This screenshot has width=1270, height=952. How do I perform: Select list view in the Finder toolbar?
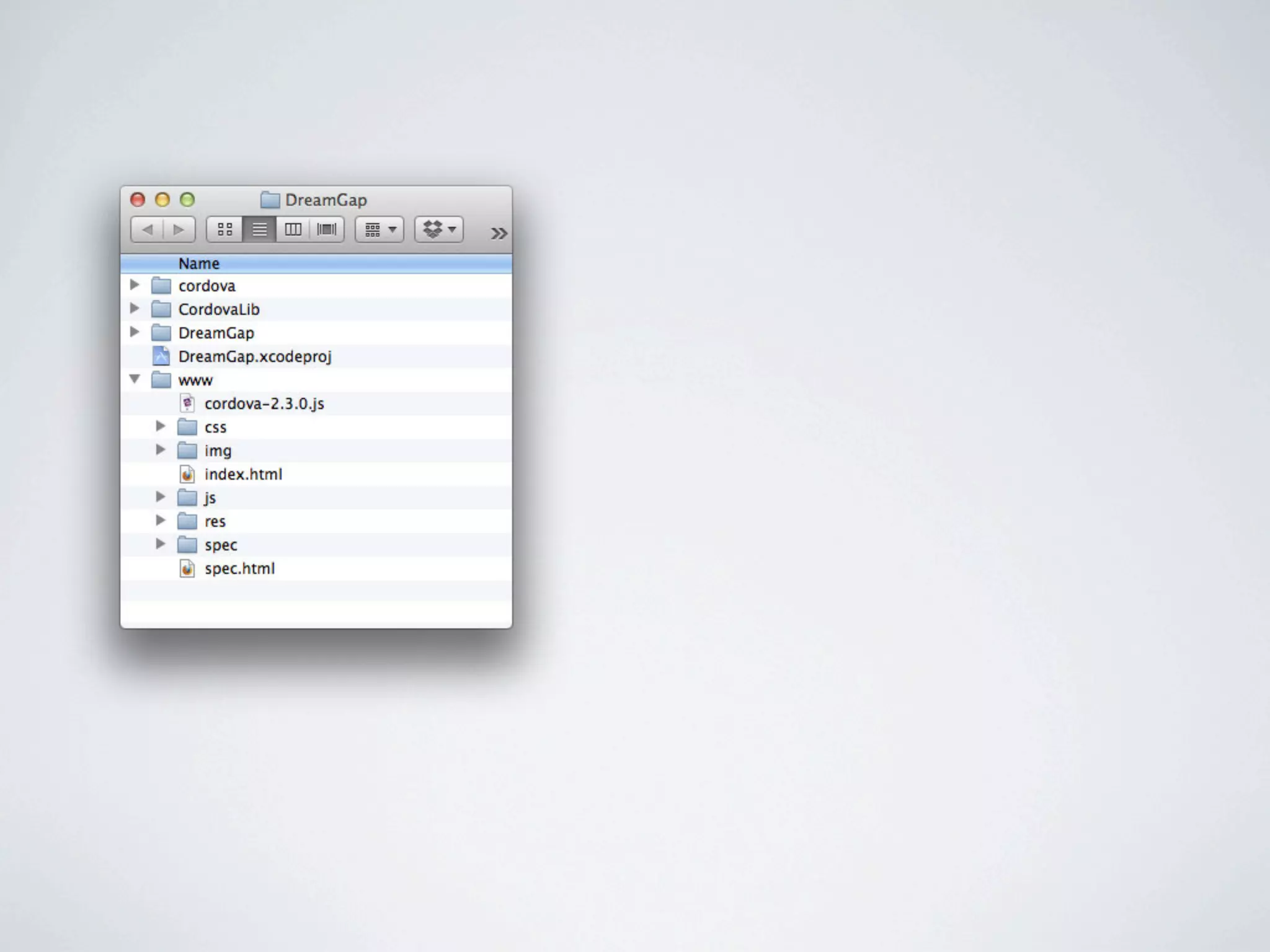259,229
